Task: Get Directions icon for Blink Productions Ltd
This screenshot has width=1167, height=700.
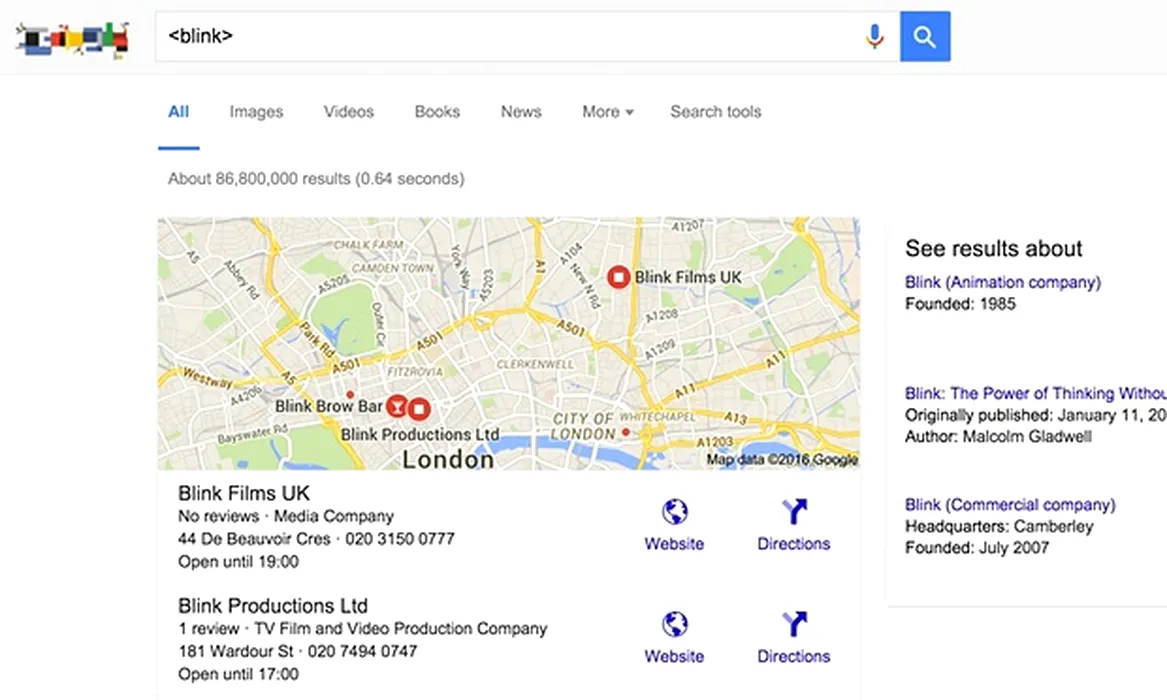Action: tap(794, 626)
